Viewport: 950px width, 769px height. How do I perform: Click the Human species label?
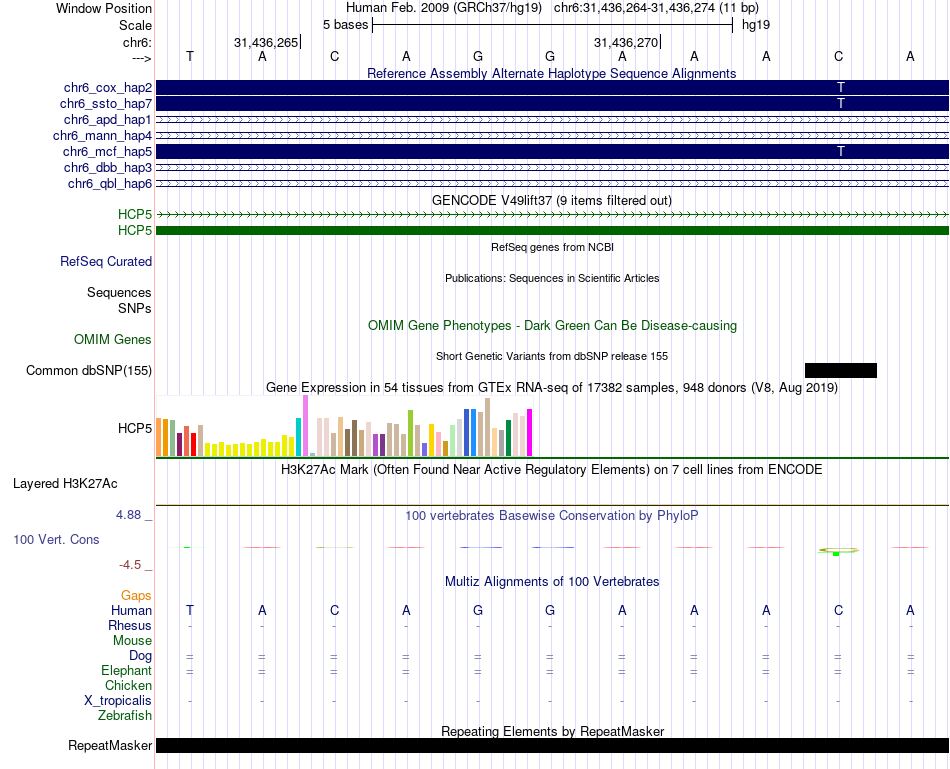131,610
